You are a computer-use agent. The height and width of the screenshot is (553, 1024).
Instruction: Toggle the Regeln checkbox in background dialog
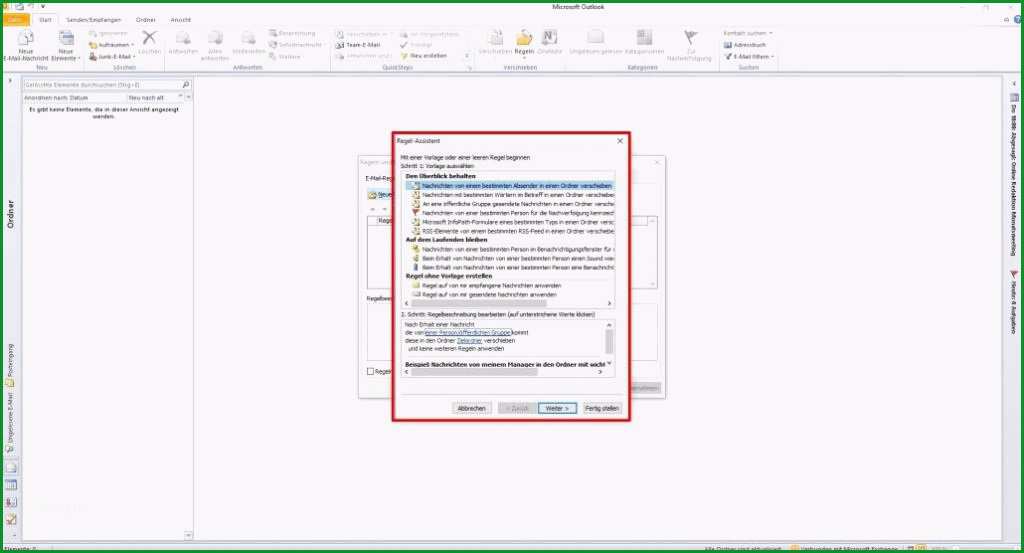click(370, 371)
